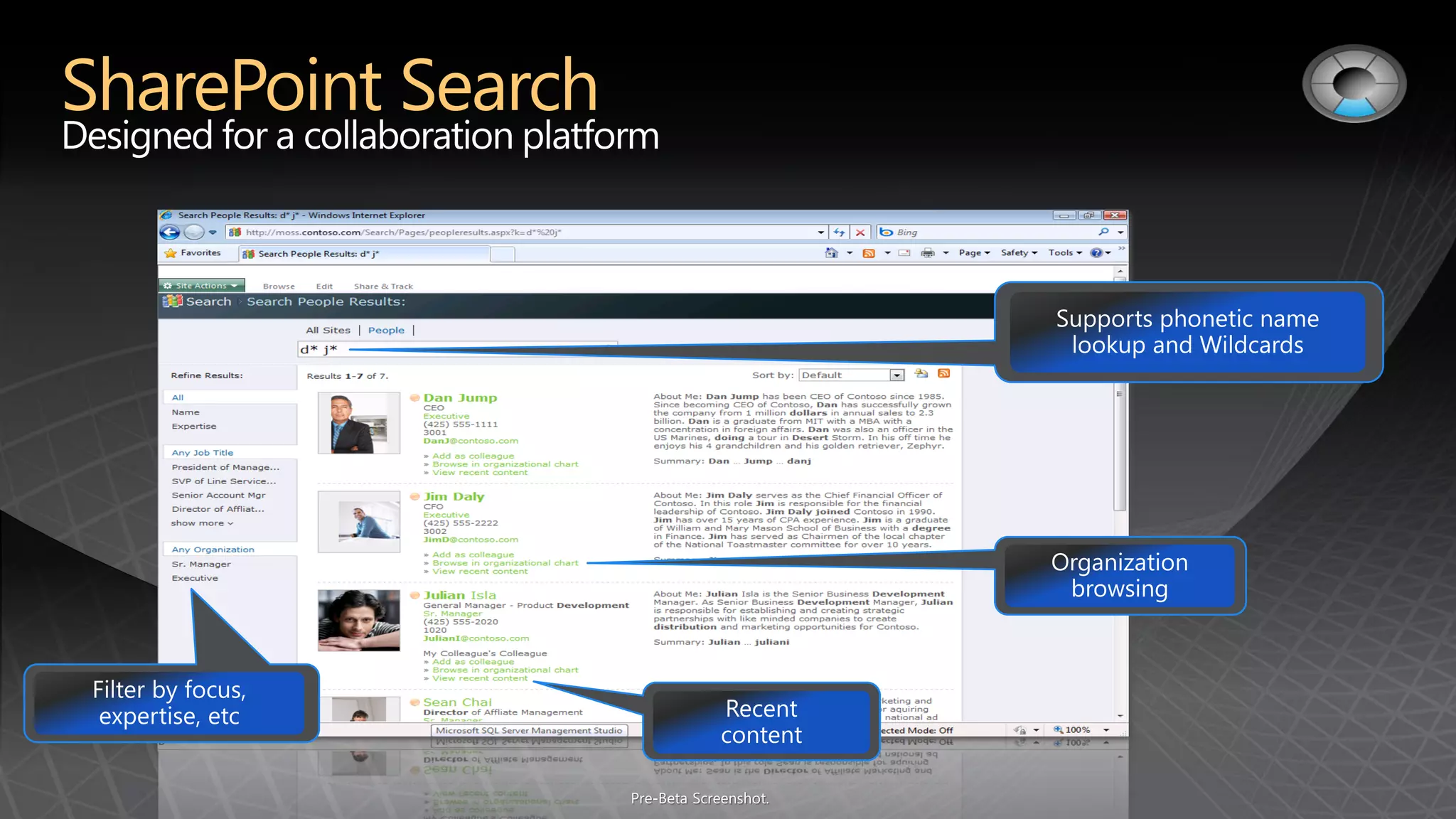Click the red Stop loading icon
This screenshot has height=819, width=1456.
click(860, 232)
